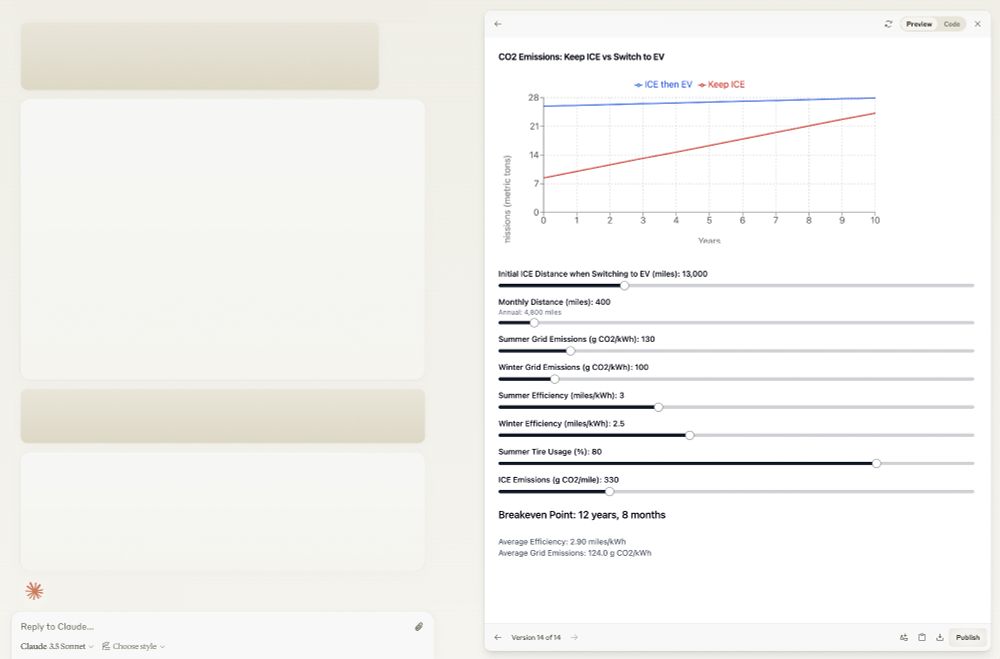Download the artifact file

tap(939, 637)
